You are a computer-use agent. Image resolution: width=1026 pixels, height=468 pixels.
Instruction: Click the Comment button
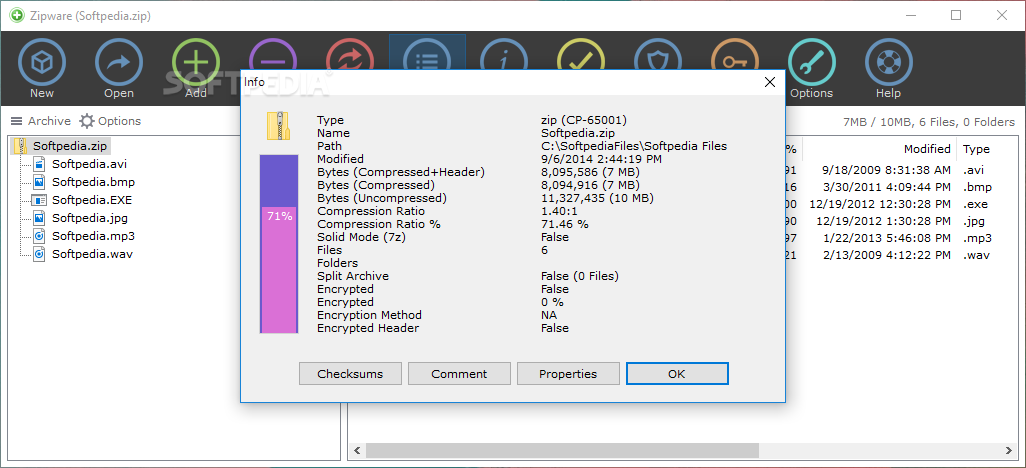(459, 374)
